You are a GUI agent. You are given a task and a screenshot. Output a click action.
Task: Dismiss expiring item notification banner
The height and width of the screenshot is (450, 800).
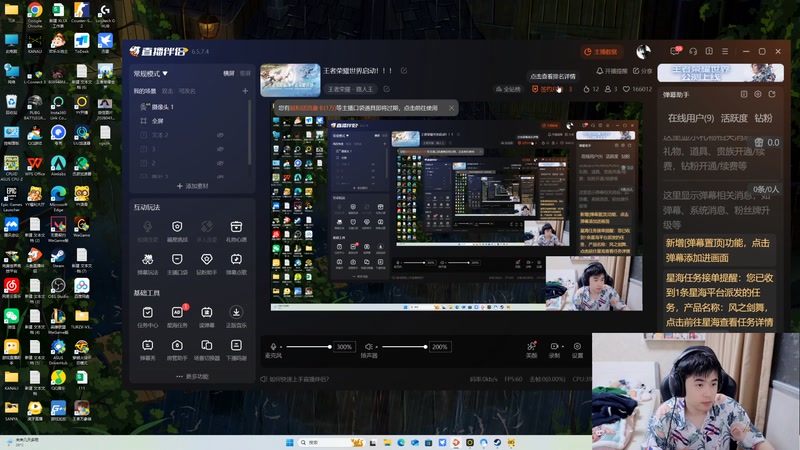451,108
